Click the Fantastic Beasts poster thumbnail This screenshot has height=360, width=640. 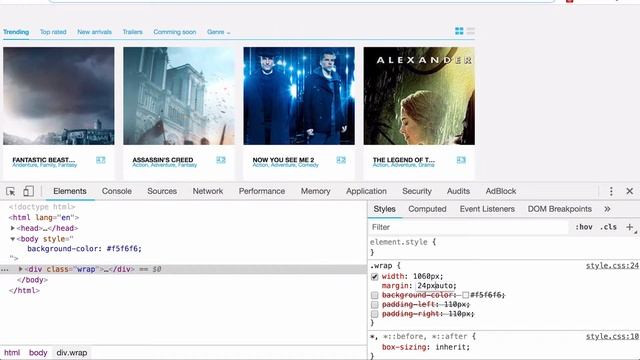(59, 96)
